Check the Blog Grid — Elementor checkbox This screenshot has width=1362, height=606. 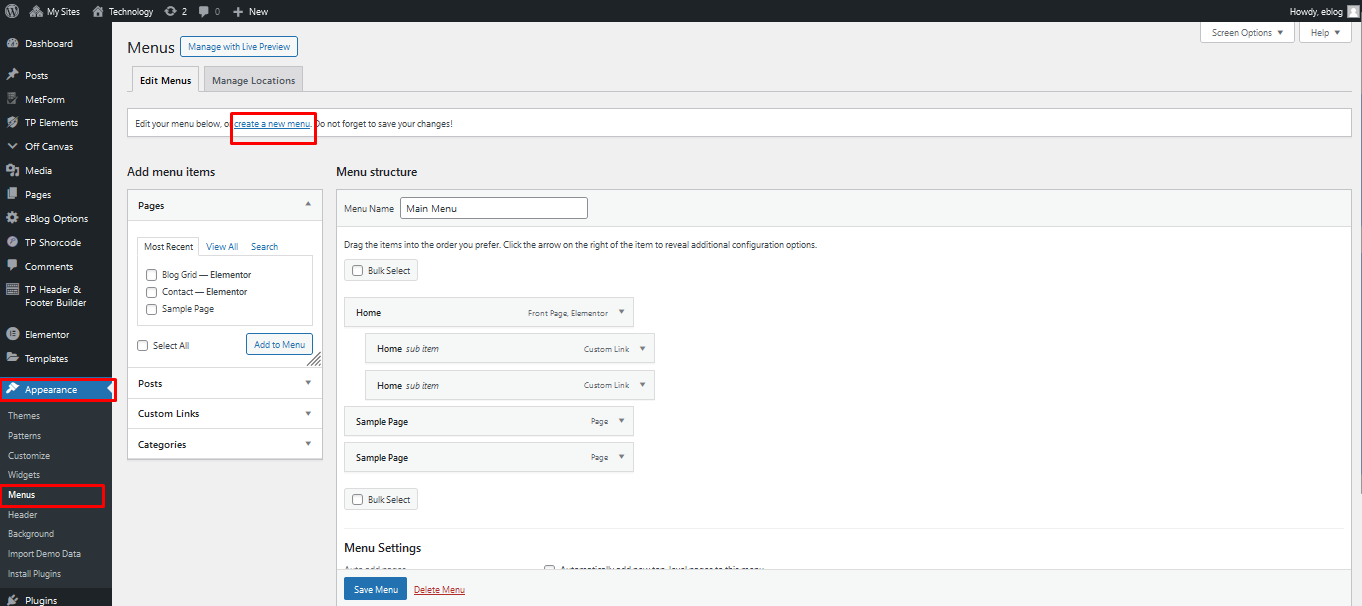(151, 275)
